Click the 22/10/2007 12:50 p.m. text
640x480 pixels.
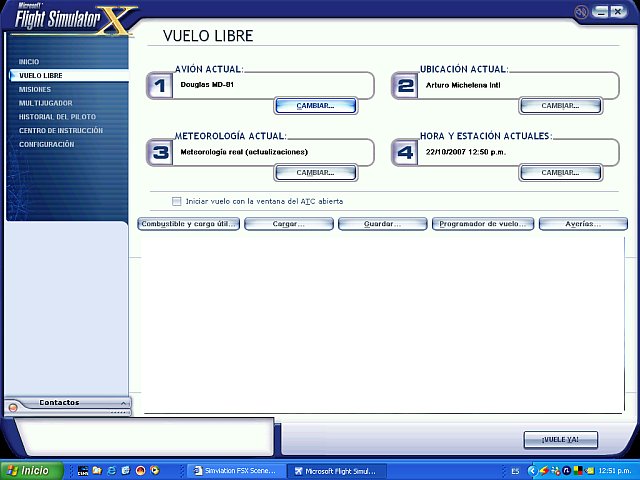pyautogui.click(x=466, y=152)
